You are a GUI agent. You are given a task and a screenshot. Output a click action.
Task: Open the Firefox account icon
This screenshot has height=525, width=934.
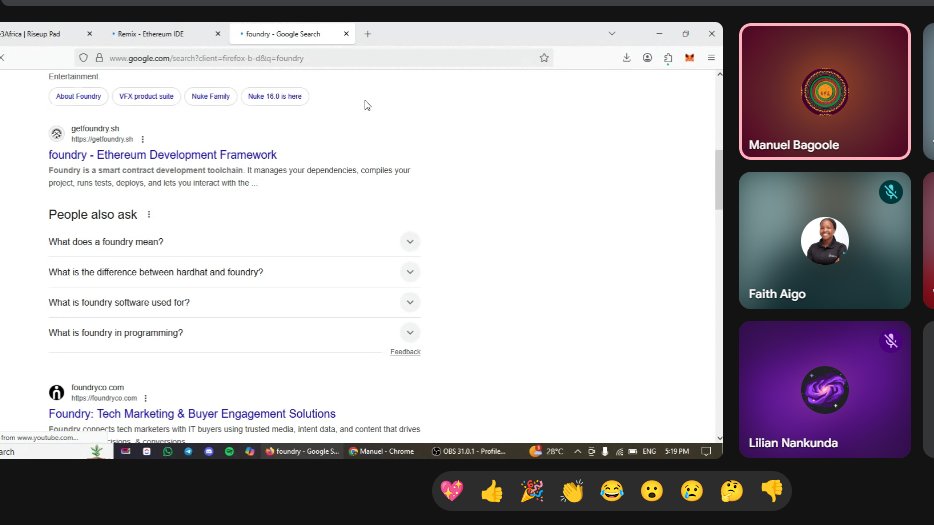(x=647, y=58)
